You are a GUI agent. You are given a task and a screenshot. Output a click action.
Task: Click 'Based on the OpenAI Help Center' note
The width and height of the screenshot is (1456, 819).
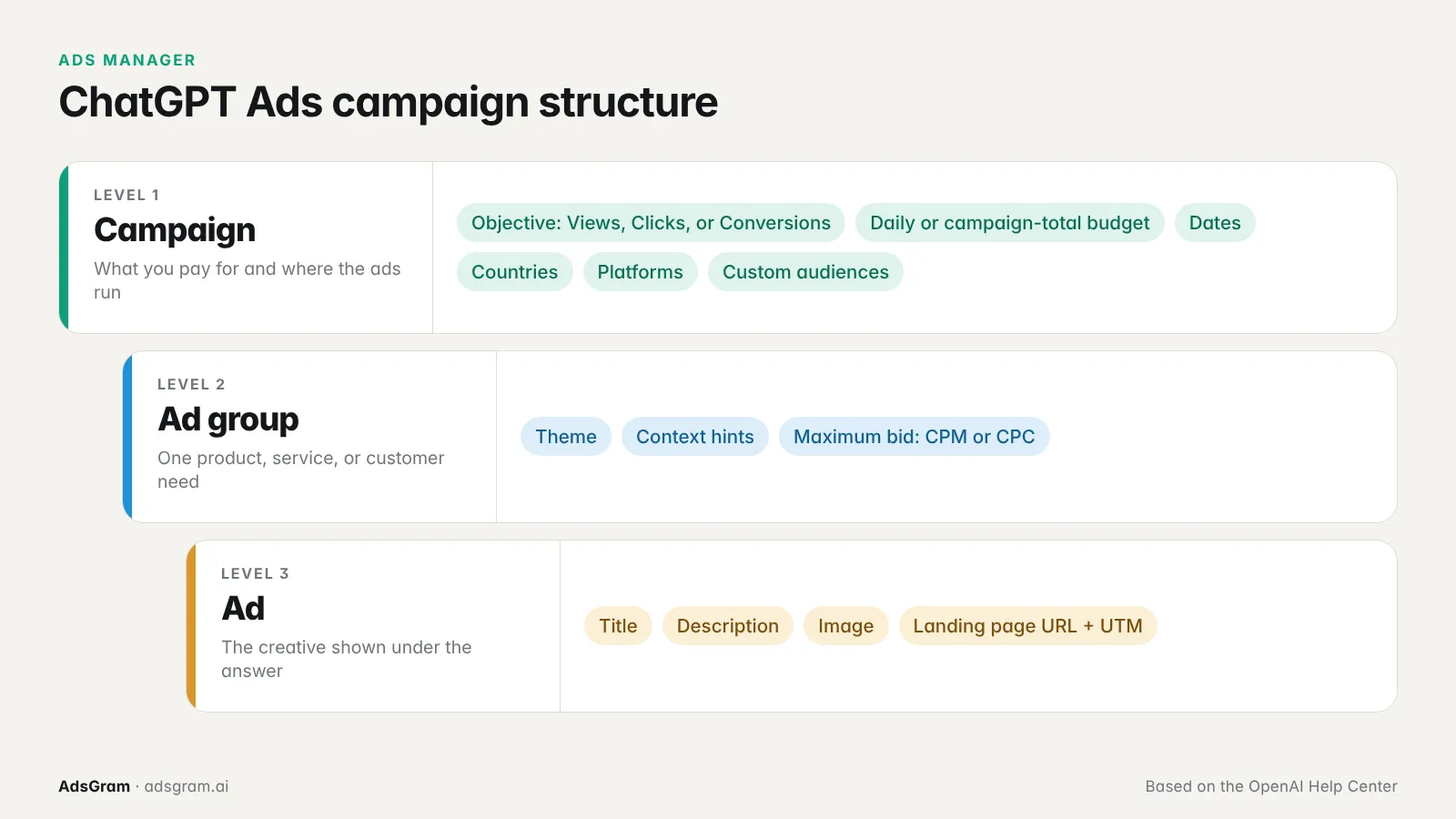(x=1271, y=786)
